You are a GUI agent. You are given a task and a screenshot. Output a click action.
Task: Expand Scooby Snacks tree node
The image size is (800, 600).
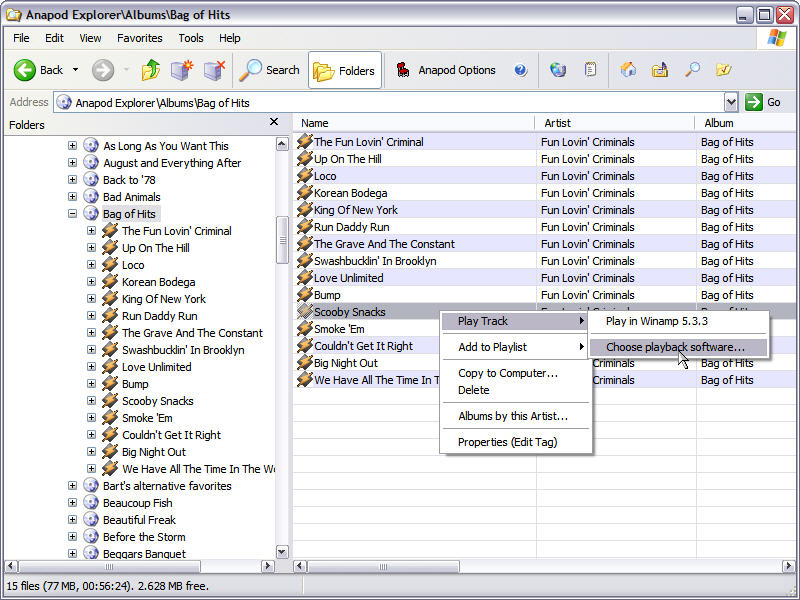[x=91, y=401]
